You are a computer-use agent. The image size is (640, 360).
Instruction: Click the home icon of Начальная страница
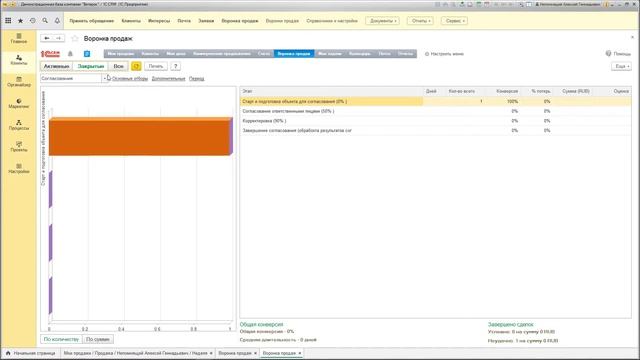click(x=8, y=353)
